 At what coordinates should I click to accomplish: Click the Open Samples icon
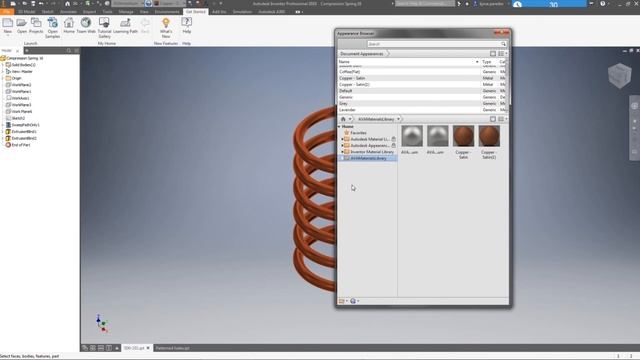click(x=52, y=23)
